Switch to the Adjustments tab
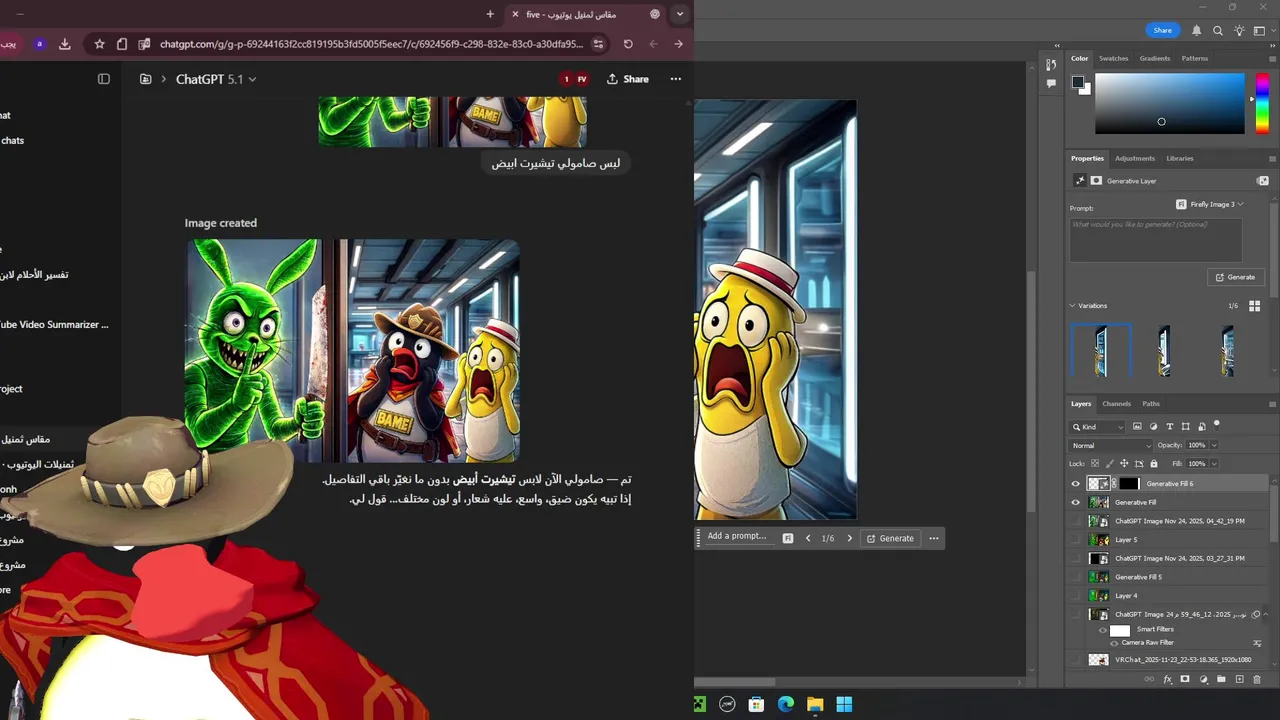 (1135, 159)
